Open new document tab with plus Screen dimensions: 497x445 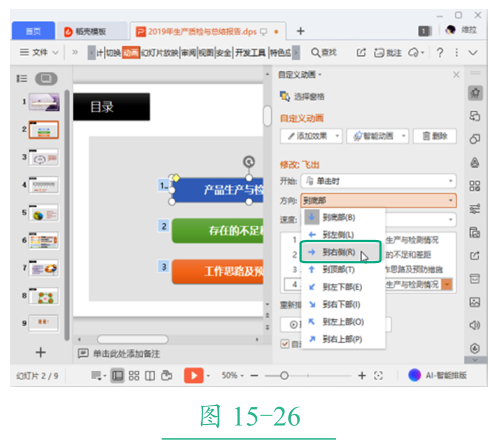(x=300, y=31)
